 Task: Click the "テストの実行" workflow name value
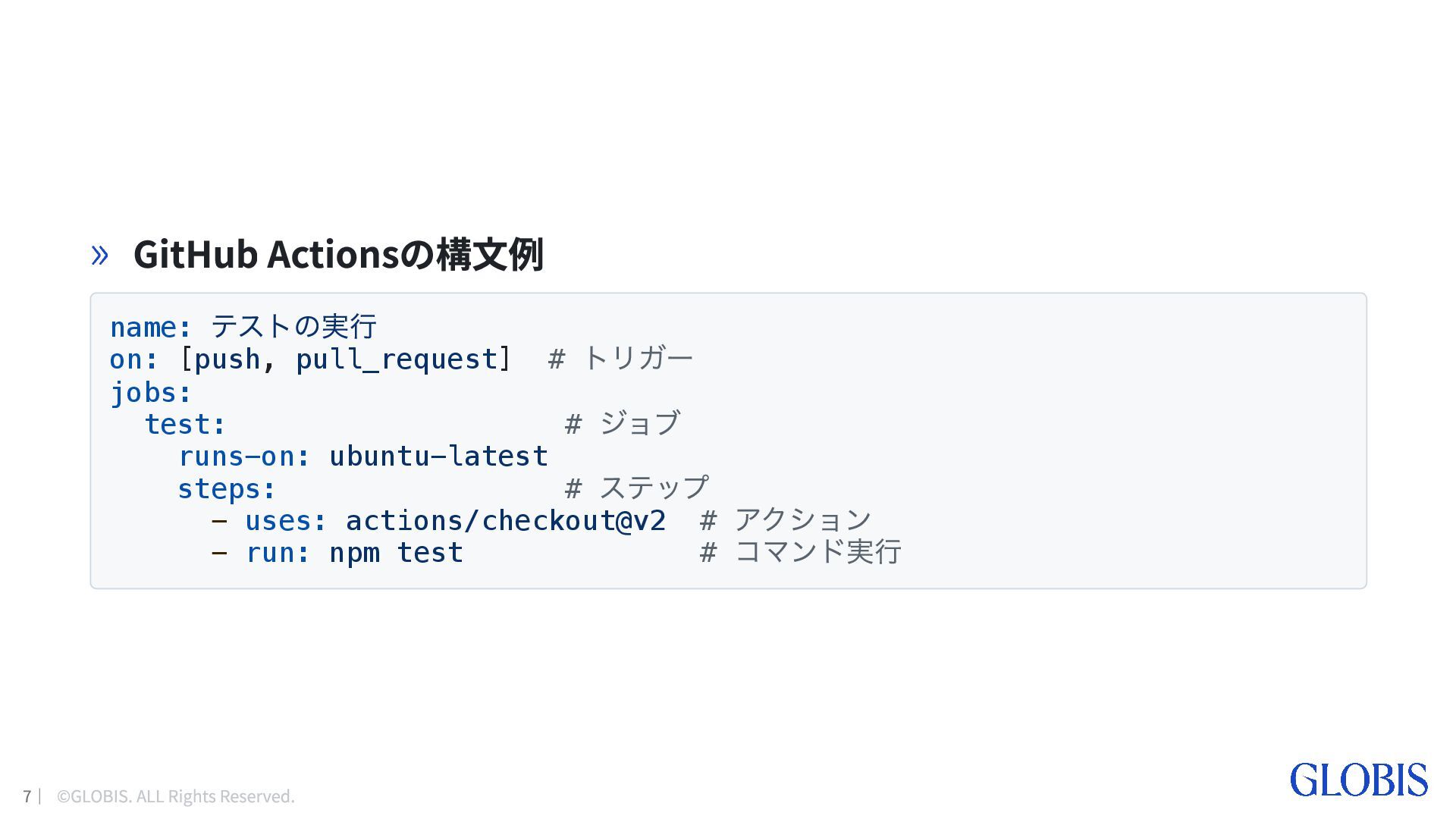click(293, 327)
